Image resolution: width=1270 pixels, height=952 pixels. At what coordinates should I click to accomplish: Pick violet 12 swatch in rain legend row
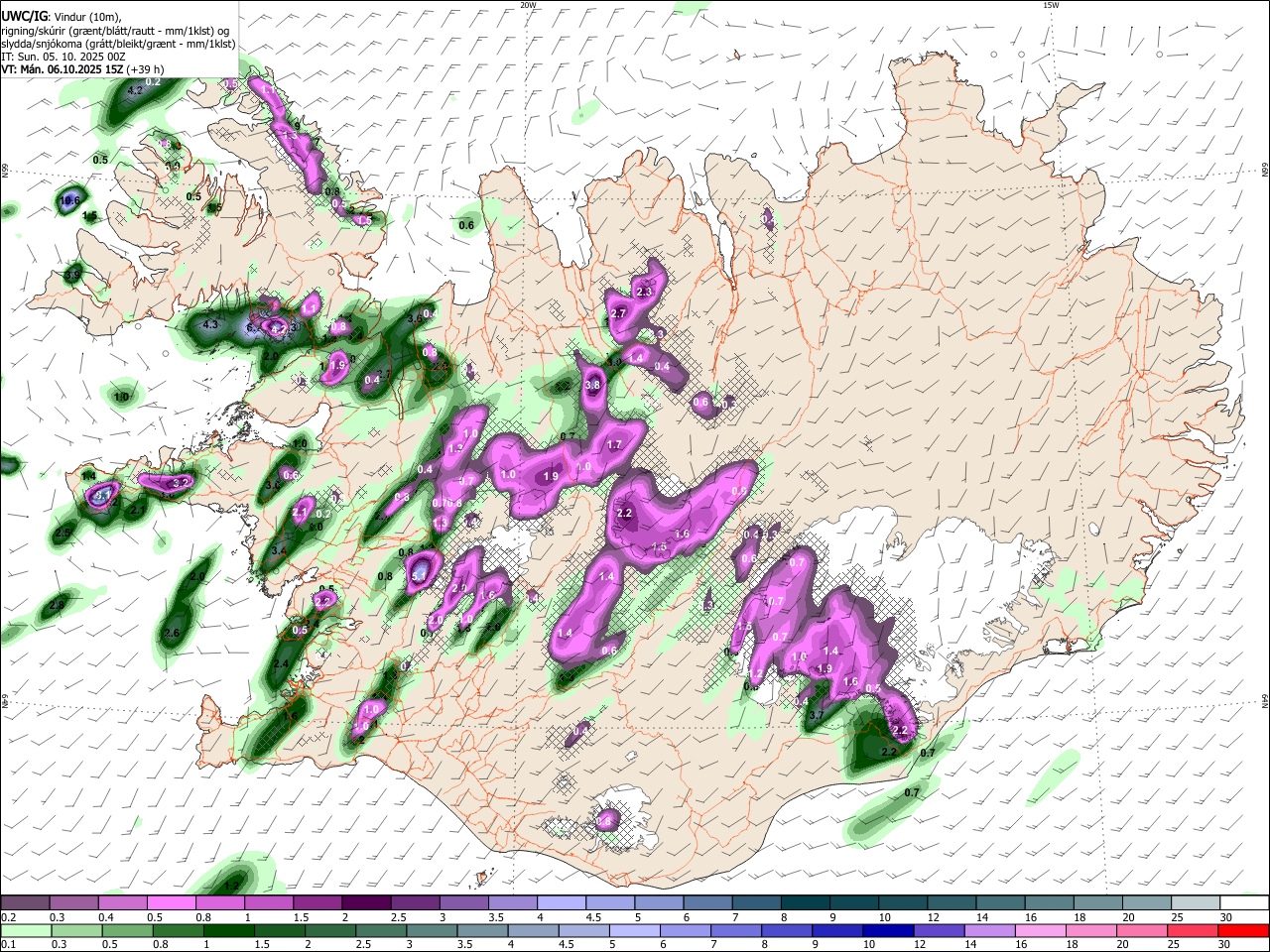(939, 930)
